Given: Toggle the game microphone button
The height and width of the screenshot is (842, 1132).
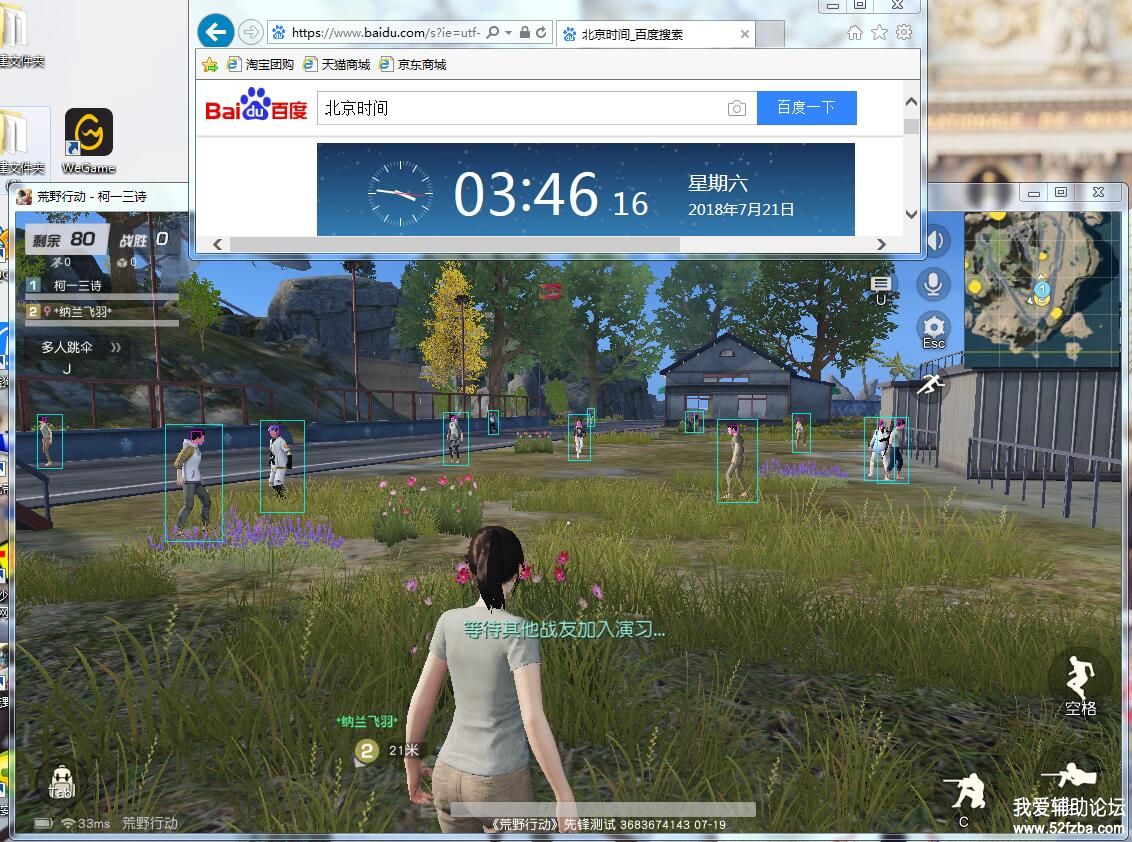Looking at the screenshot, I should (x=933, y=283).
